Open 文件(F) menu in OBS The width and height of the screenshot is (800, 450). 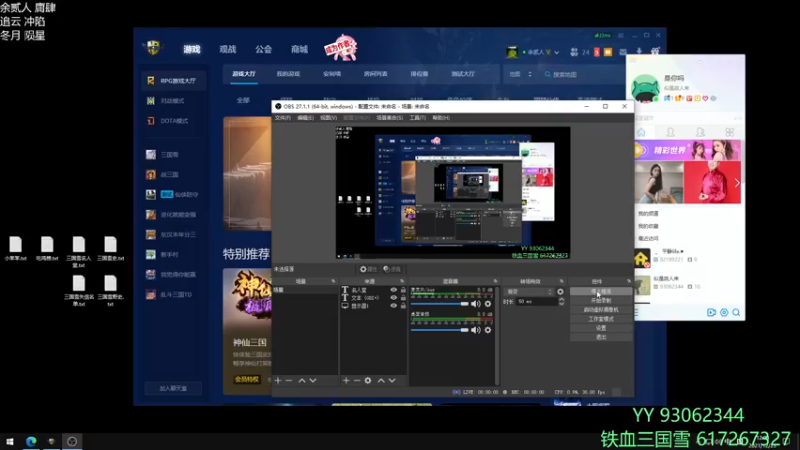(282, 118)
